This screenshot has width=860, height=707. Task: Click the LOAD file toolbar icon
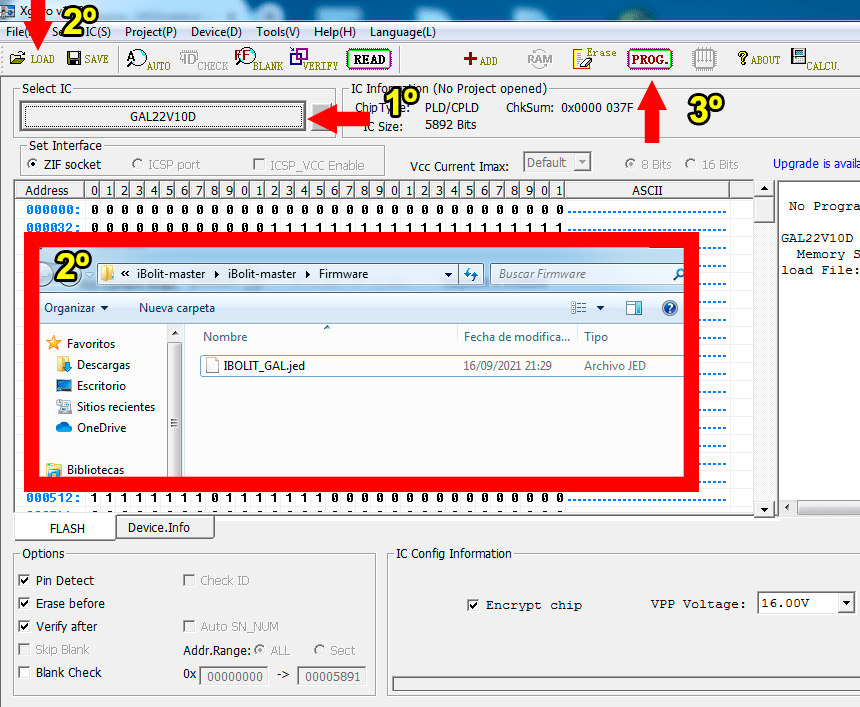click(x=31, y=59)
